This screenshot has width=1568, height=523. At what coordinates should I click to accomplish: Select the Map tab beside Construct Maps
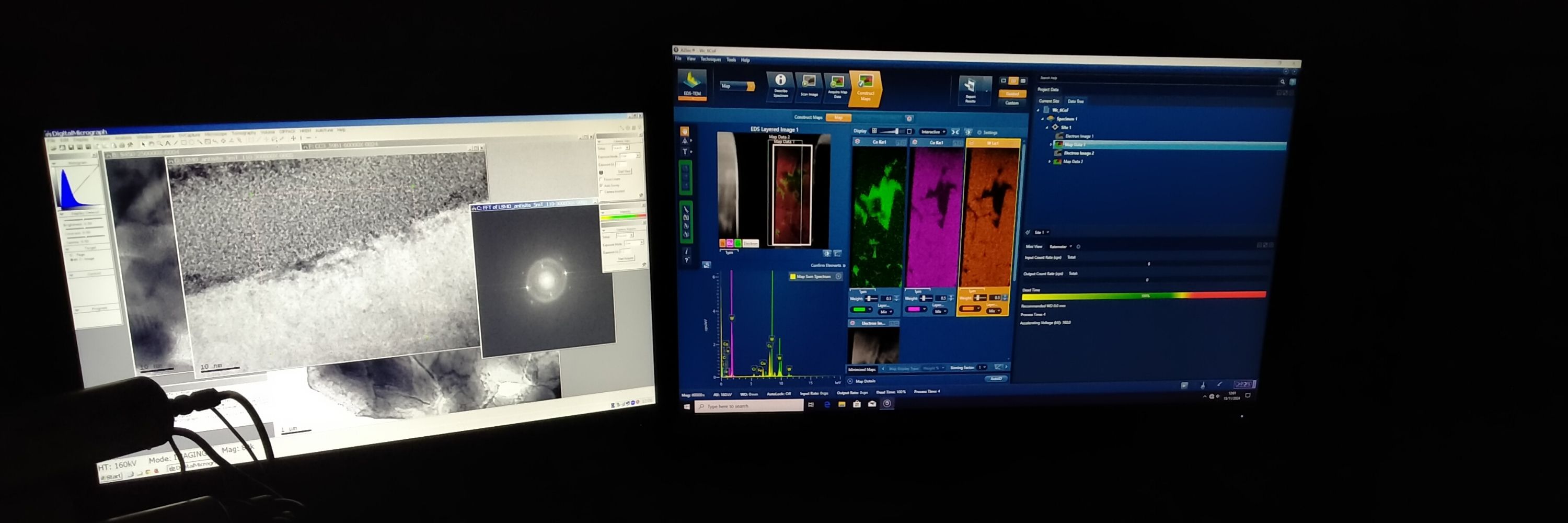(839, 118)
